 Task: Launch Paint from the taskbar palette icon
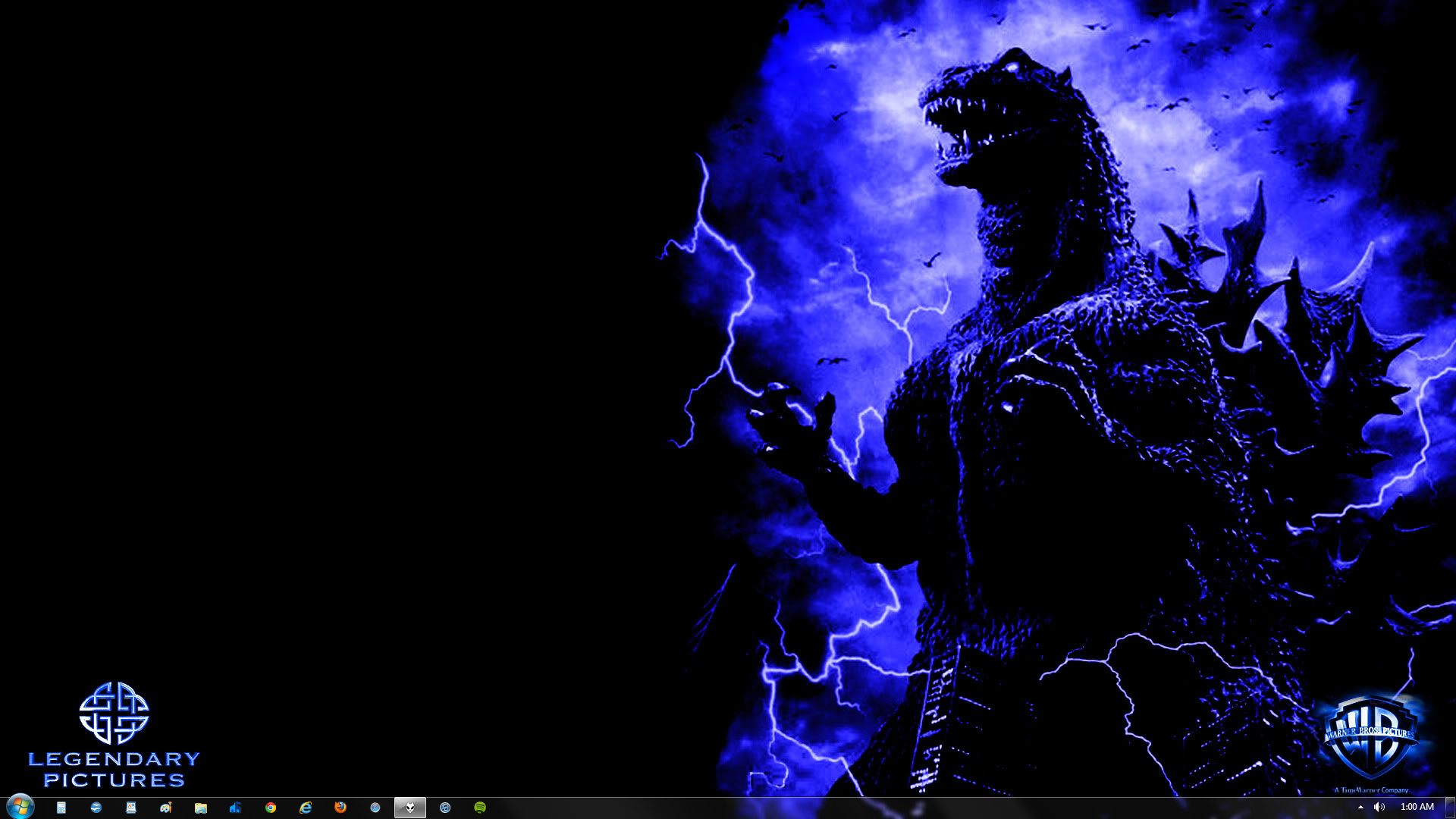tap(166, 808)
